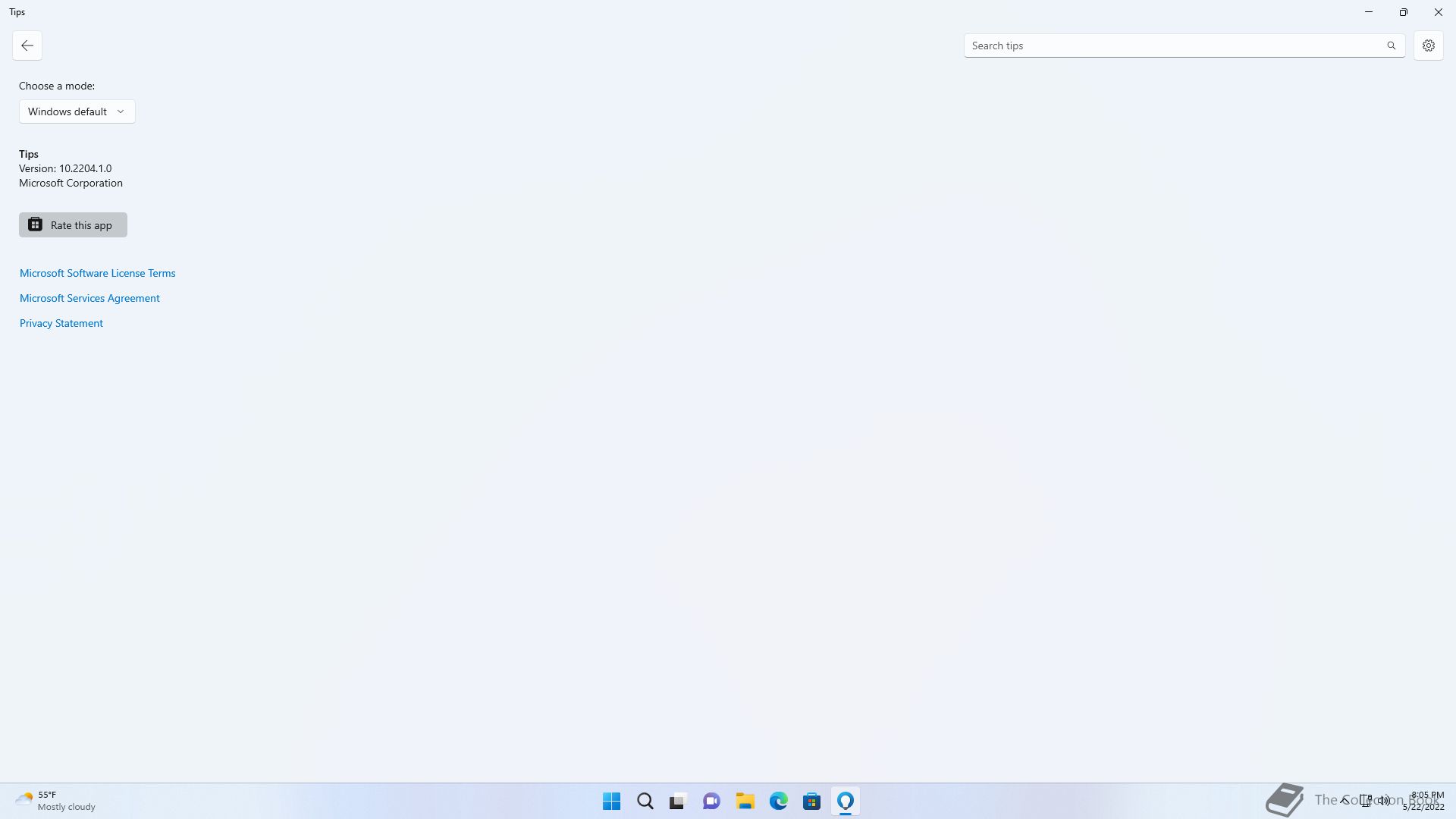Expand the Windows default mode dropdown

pos(77,111)
